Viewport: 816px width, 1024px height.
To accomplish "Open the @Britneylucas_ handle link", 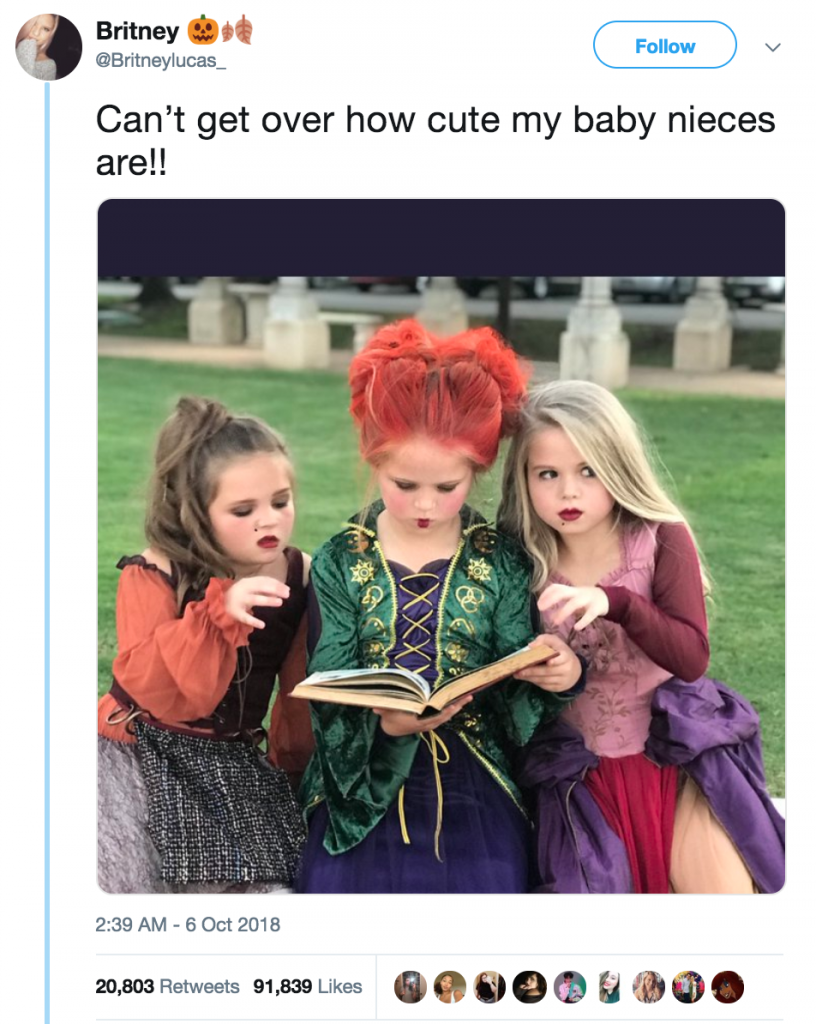I will click(161, 61).
